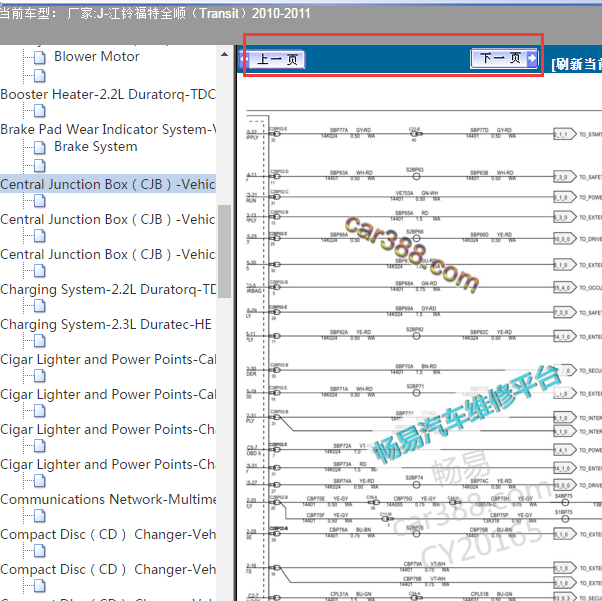The height and width of the screenshot is (601, 602).
Task: Open the Brake System page icon
Action: point(40,147)
